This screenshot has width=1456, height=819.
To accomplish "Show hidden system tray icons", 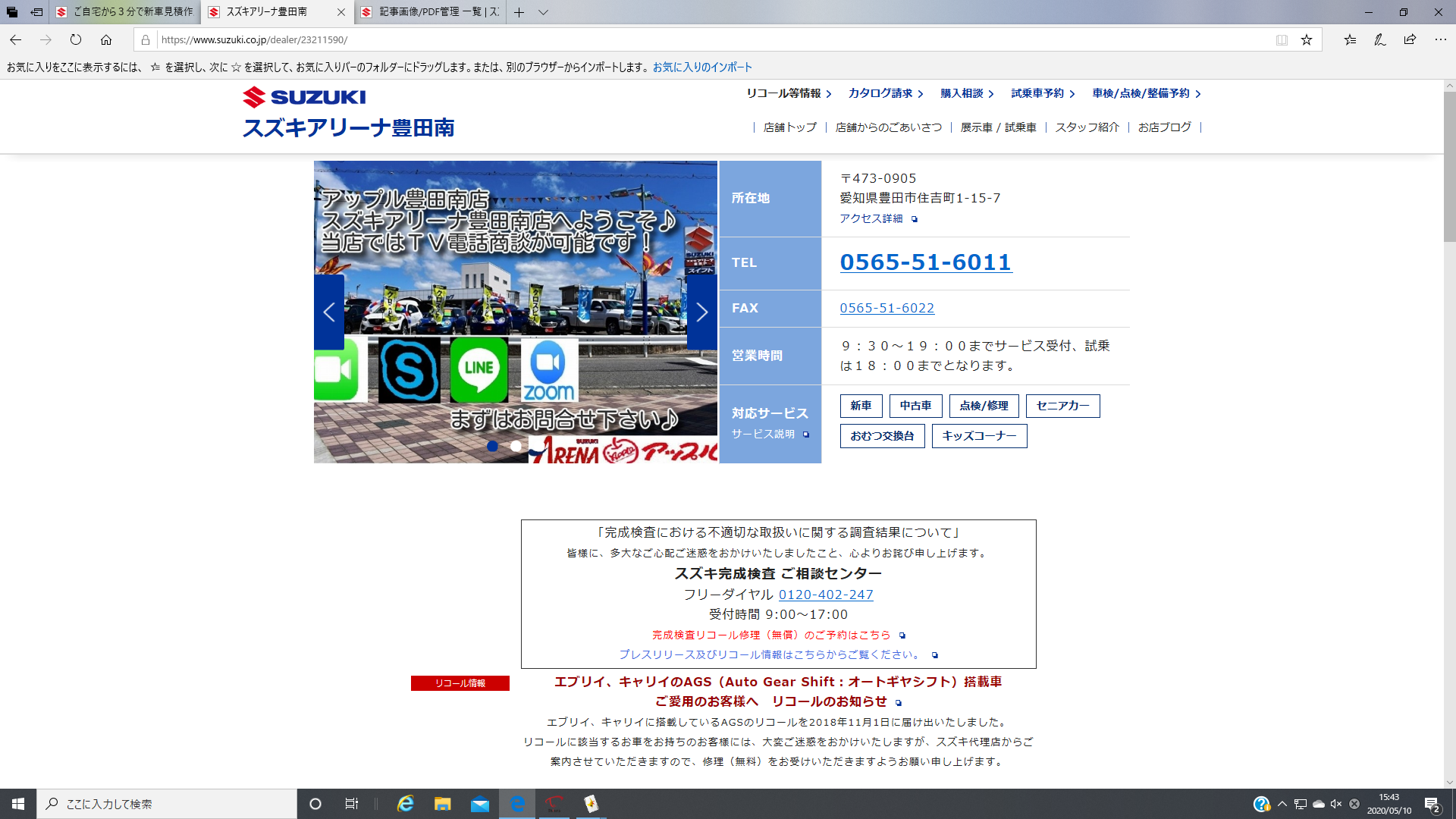I will click(x=1282, y=804).
